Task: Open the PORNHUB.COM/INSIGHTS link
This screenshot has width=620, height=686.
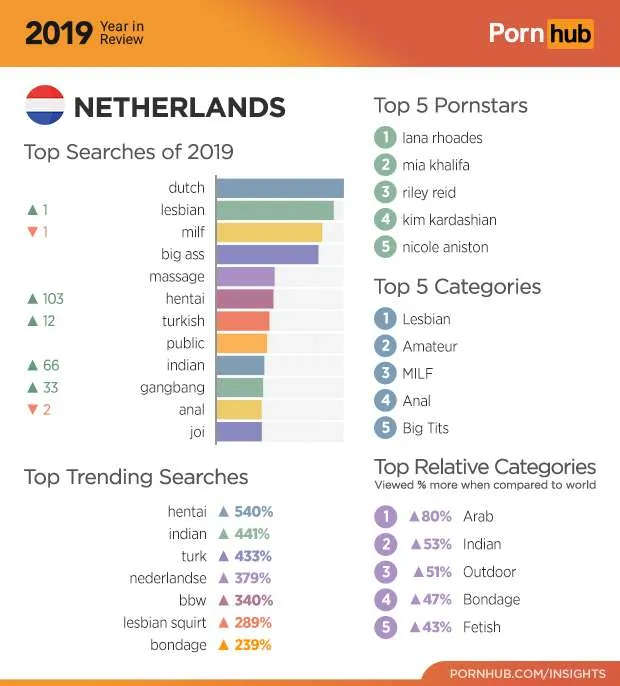Action: (527, 672)
